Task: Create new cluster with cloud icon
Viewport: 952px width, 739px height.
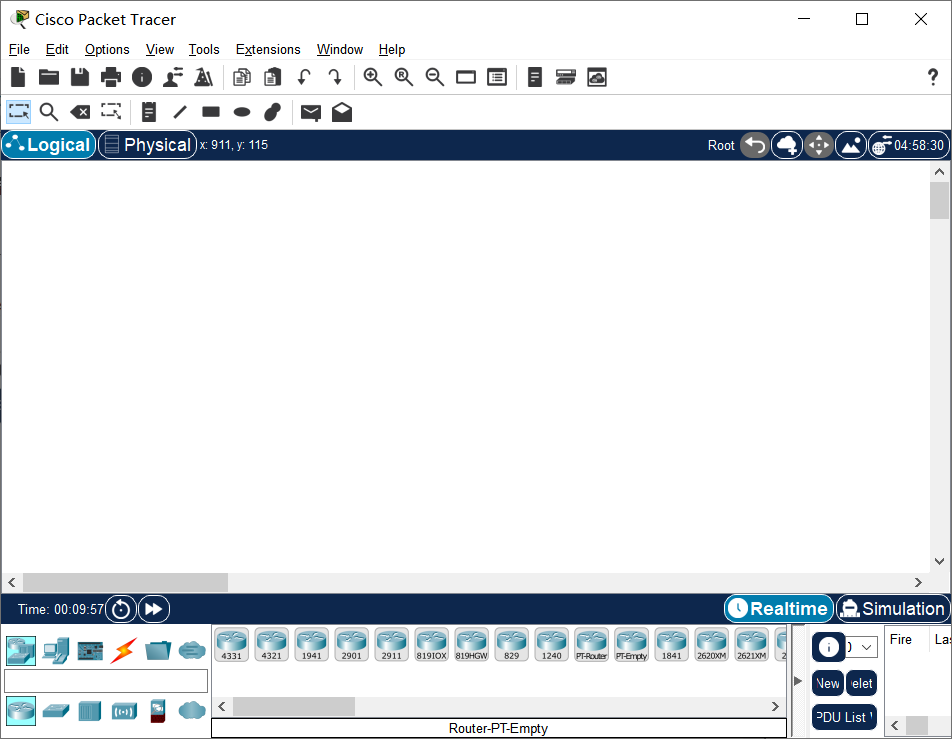Action: [x=787, y=145]
